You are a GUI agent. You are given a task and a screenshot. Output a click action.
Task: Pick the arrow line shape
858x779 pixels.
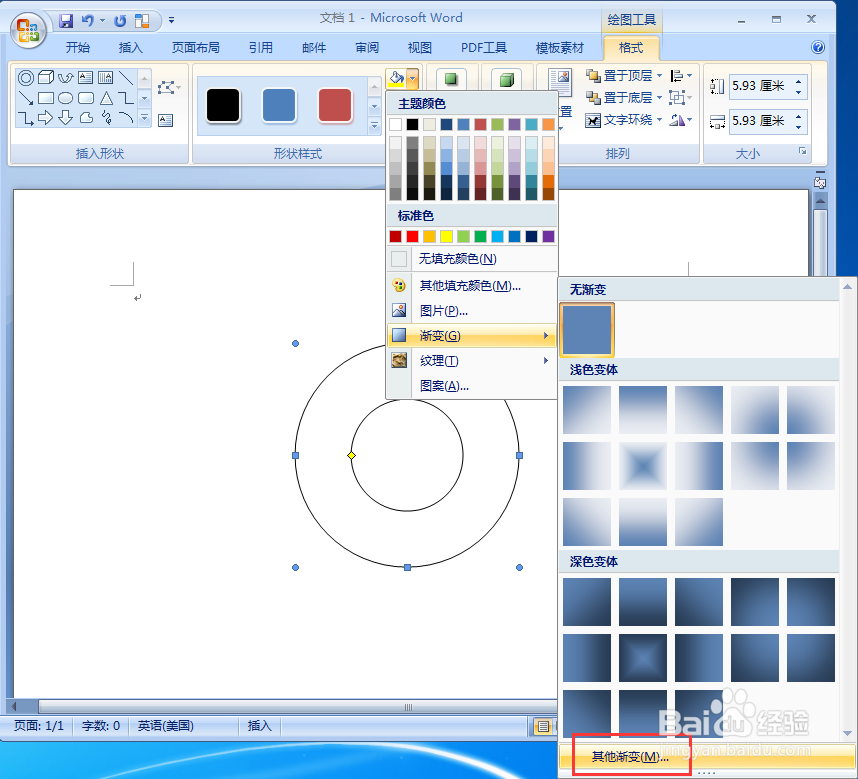26,98
